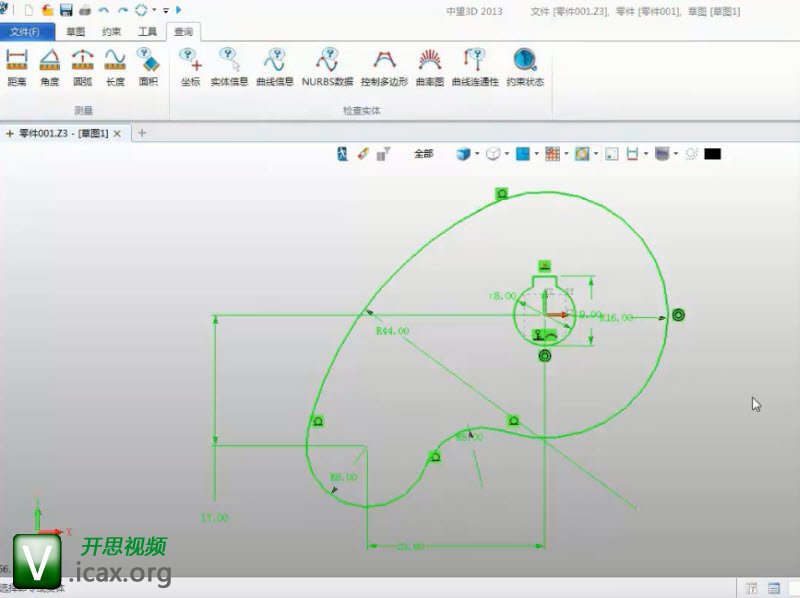
Task: Open the 文件(F) menu
Action: click(27, 32)
